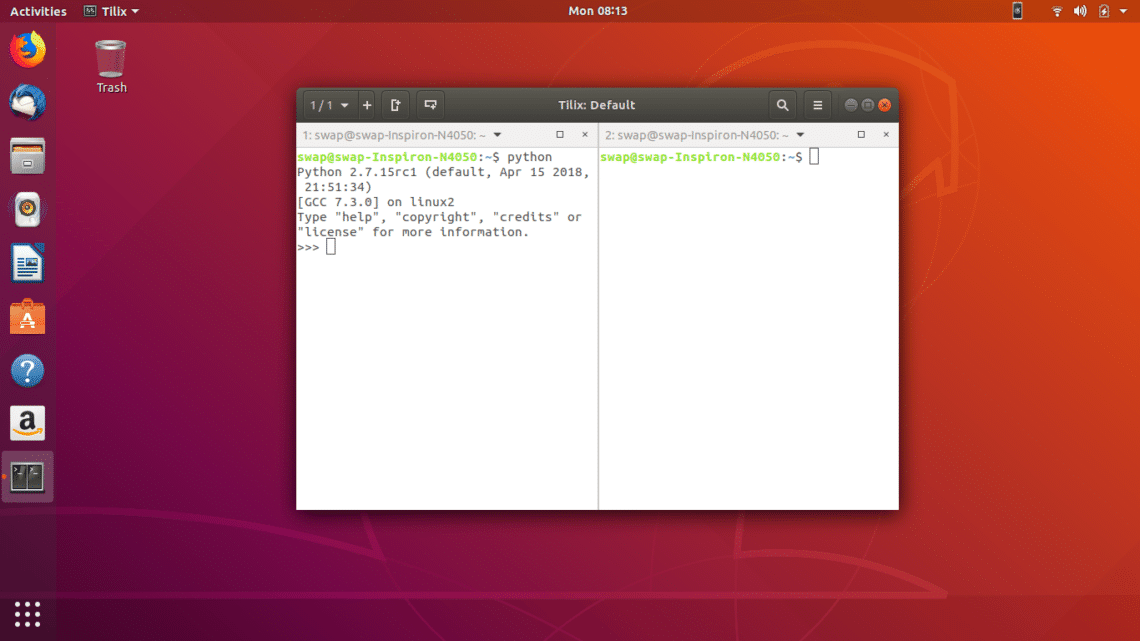
Task: Open the Tilix hamburger menu
Action: 817,105
